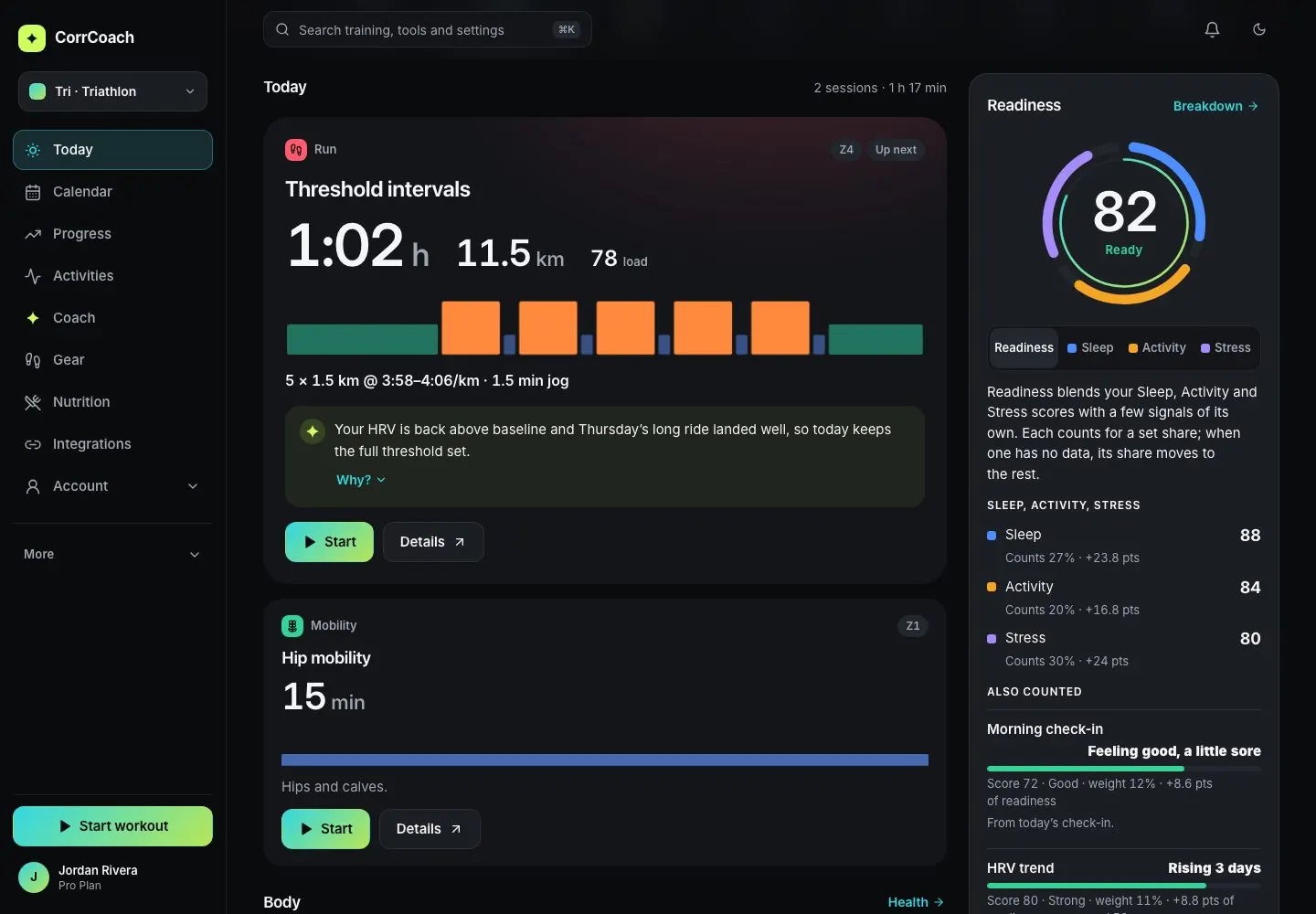This screenshot has height=914, width=1316.
Task: Click the readiness score ring 82
Action: pos(1124,223)
